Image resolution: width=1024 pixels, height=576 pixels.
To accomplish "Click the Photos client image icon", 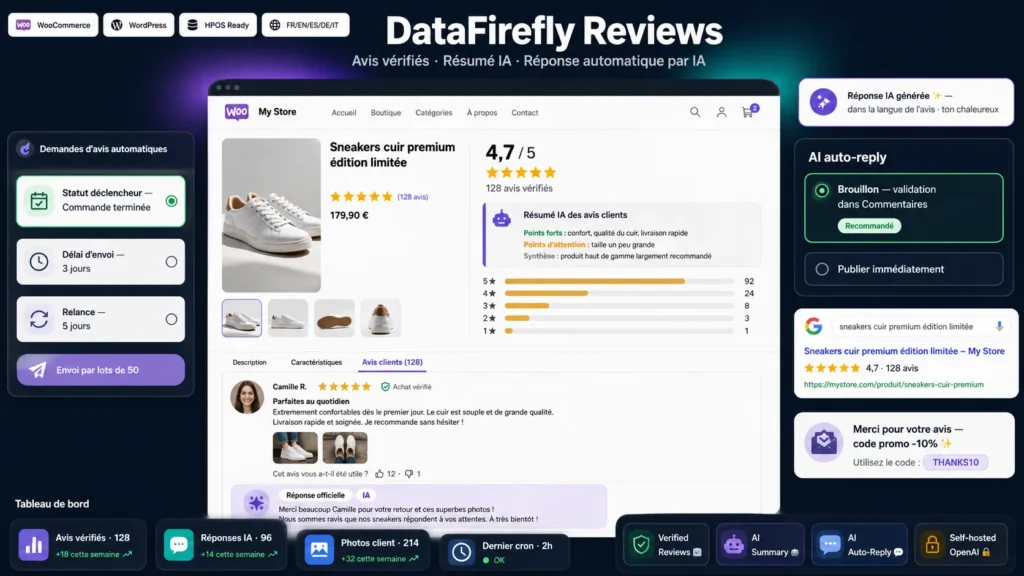I will [x=319, y=549].
